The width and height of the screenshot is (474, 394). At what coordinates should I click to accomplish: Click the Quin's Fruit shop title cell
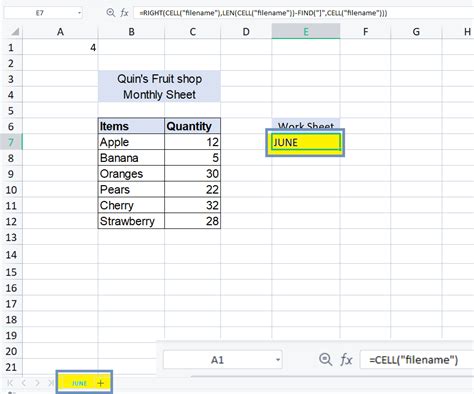point(159,79)
